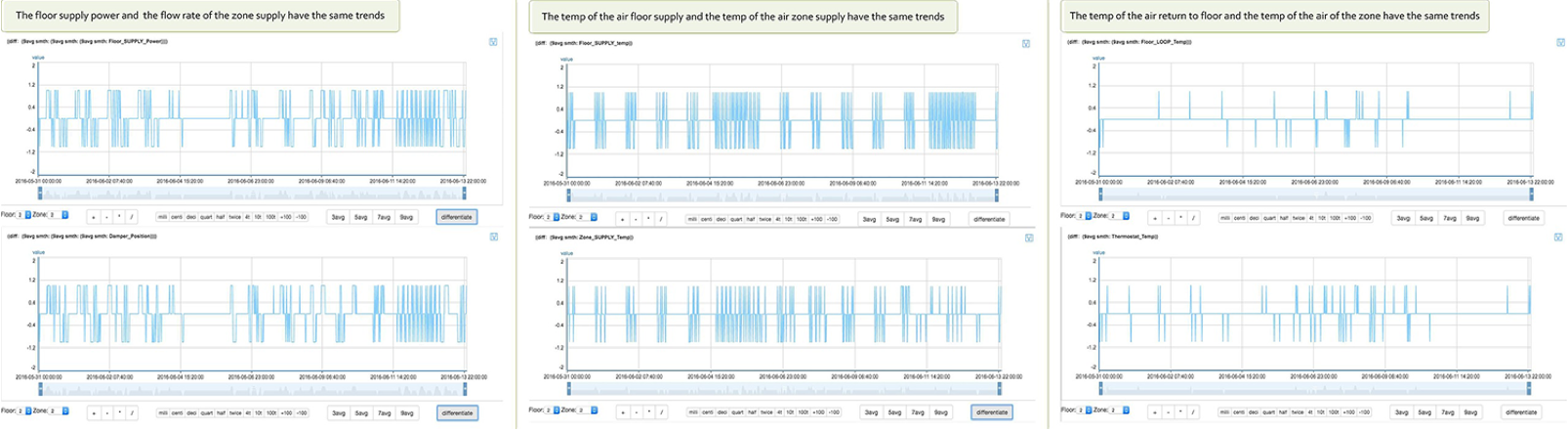Click corner icon of Damper_Position chart
This screenshot has height=432, width=1568.
[x=494, y=237]
